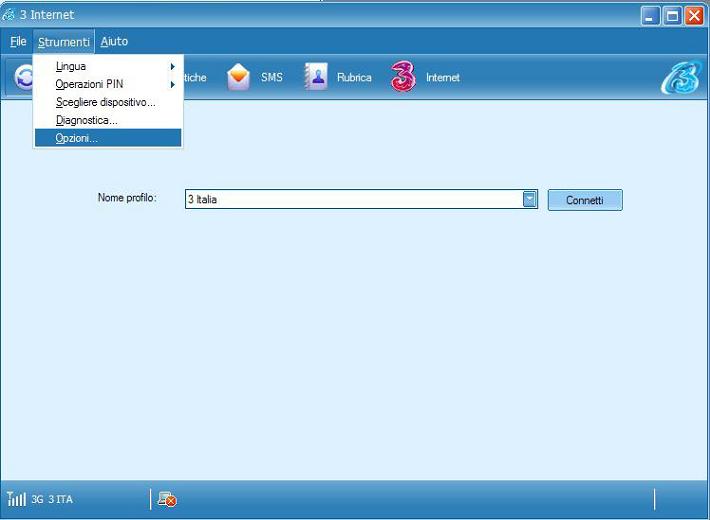The image size is (710, 520).
Task: Open the Aiuto menu
Action: [x=114, y=42]
